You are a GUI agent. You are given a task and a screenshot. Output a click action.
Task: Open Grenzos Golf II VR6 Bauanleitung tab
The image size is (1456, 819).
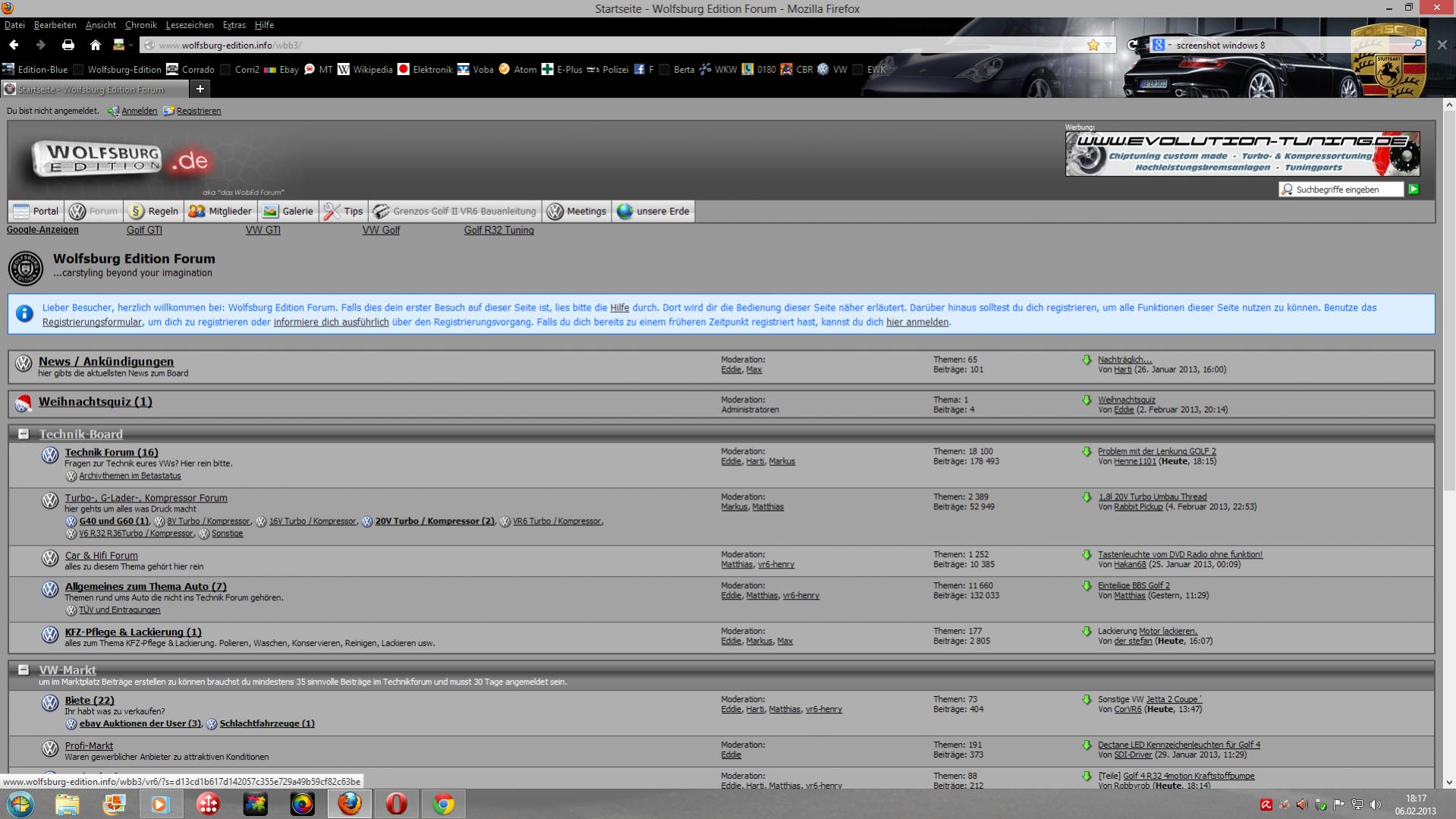[x=455, y=211]
